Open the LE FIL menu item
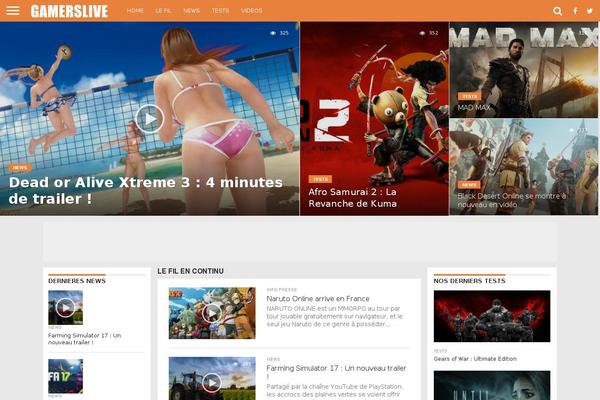Viewport: 600px width, 400px height. point(163,11)
